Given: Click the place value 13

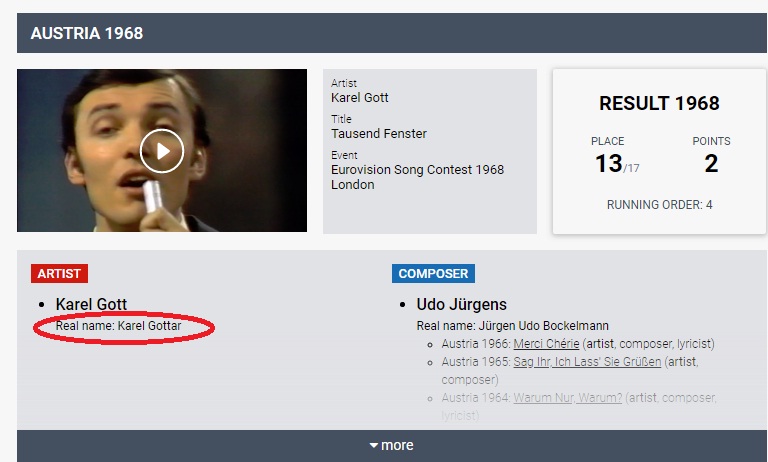Looking at the screenshot, I should pos(609,164).
